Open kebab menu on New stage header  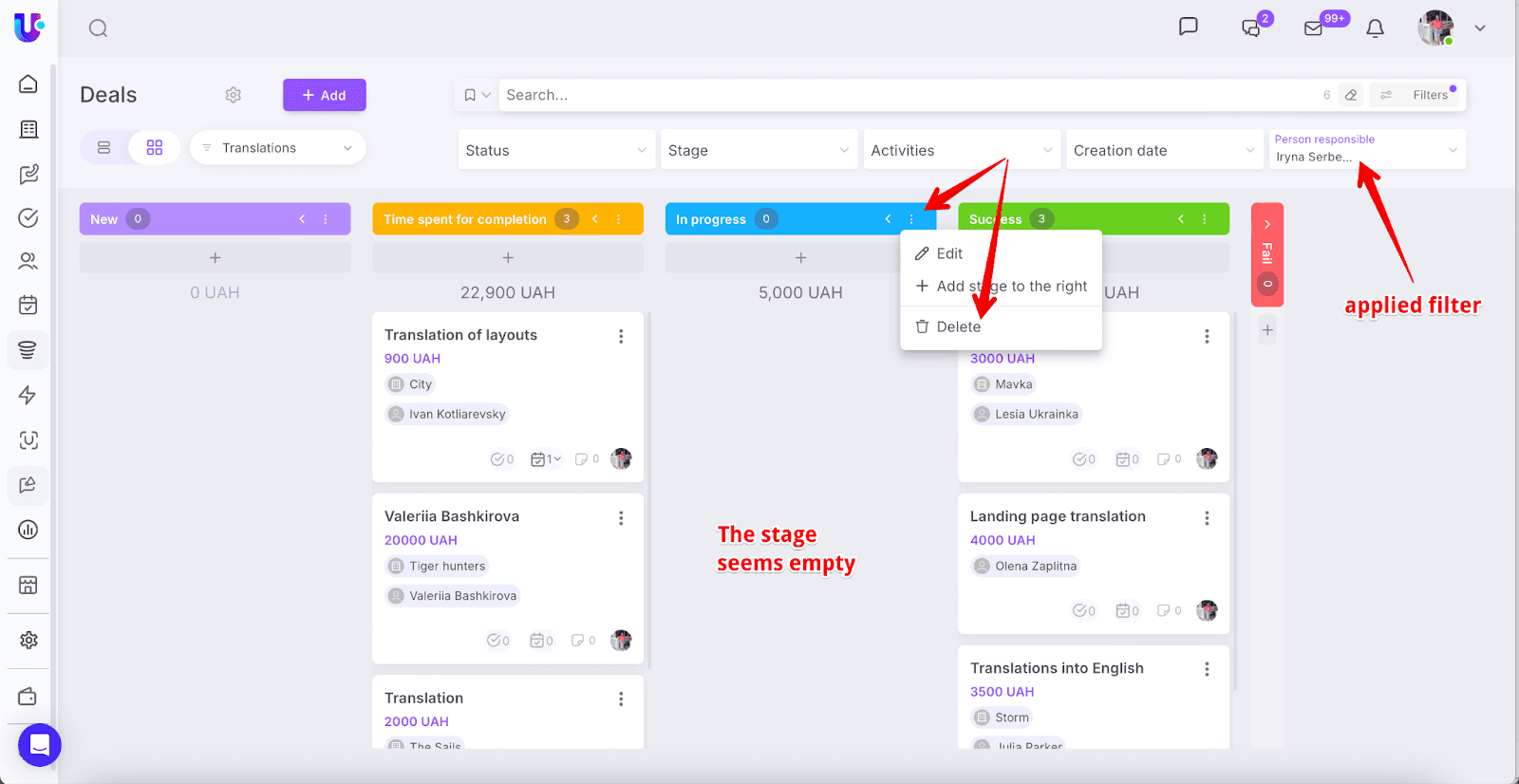pyautogui.click(x=326, y=219)
